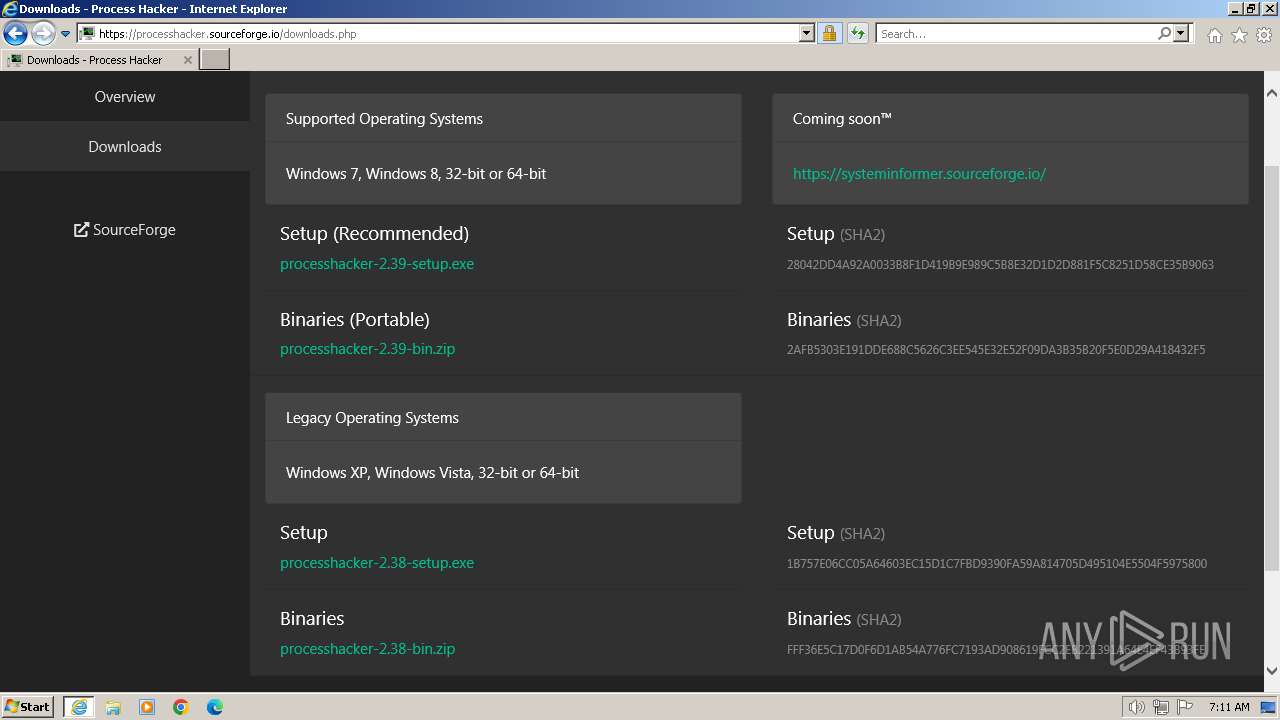
Task: Open the Tools gear icon
Action: pyautogui.click(x=1264, y=35)
